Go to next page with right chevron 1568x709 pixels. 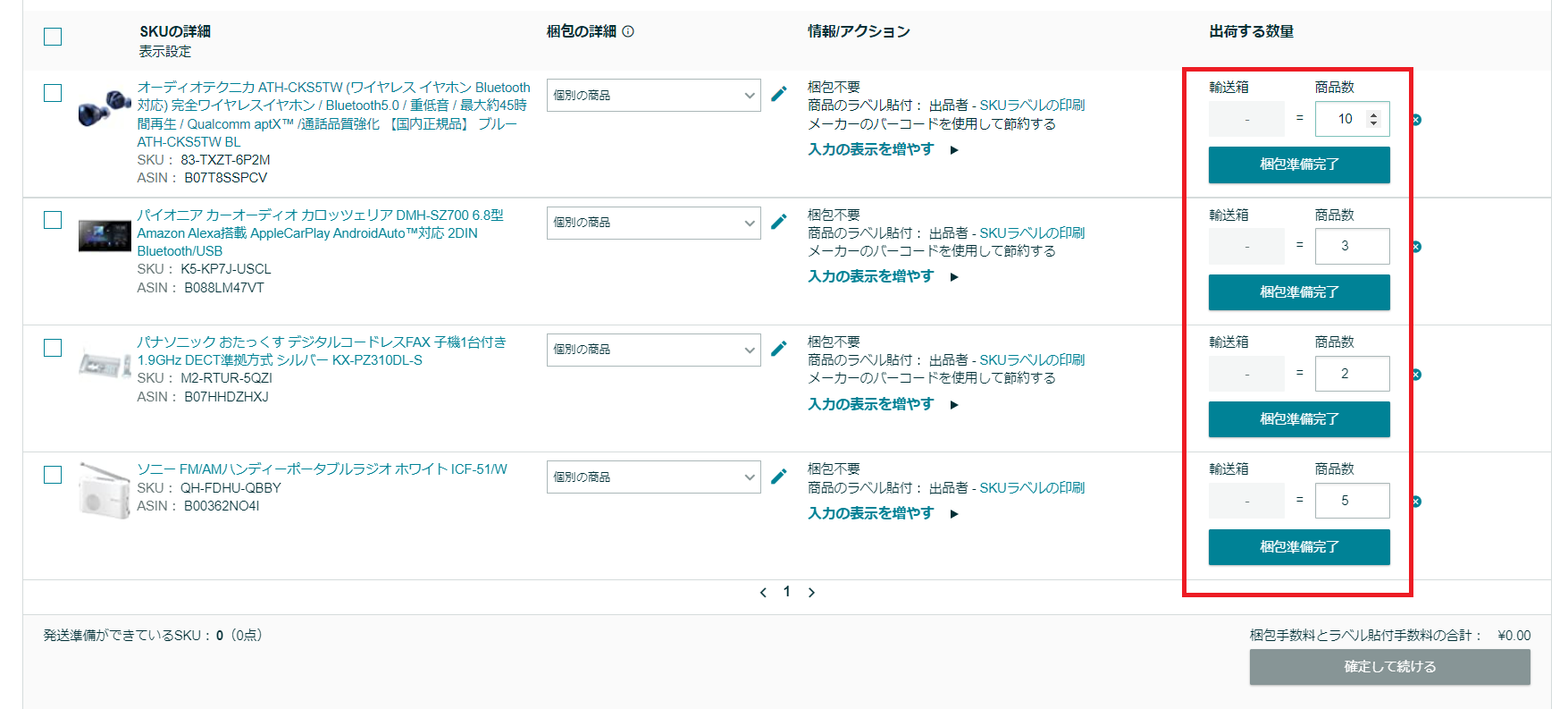tap(811, 593)
